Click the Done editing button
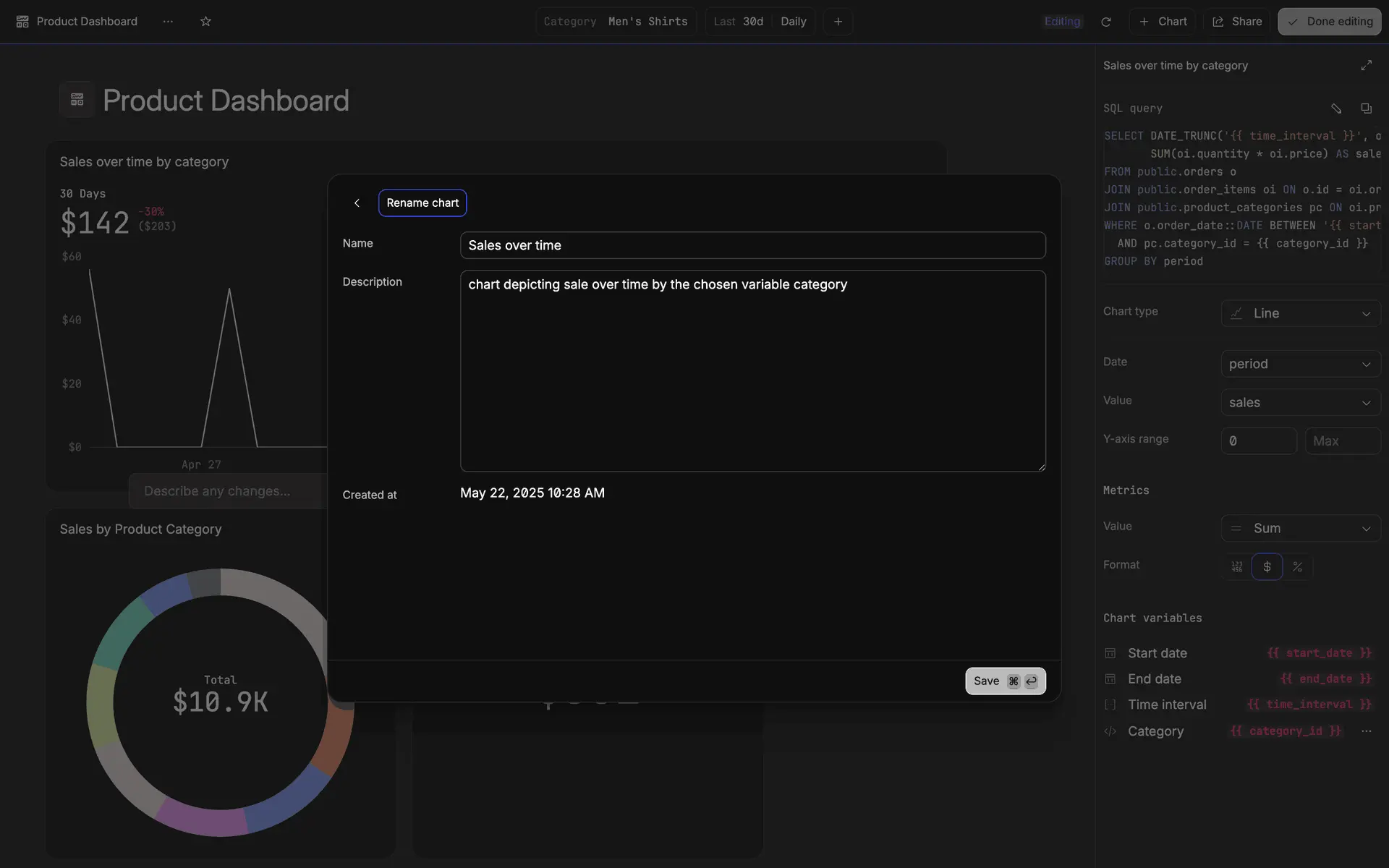1389x868 pixels. pyautogui.click(x=1329, y=22)
